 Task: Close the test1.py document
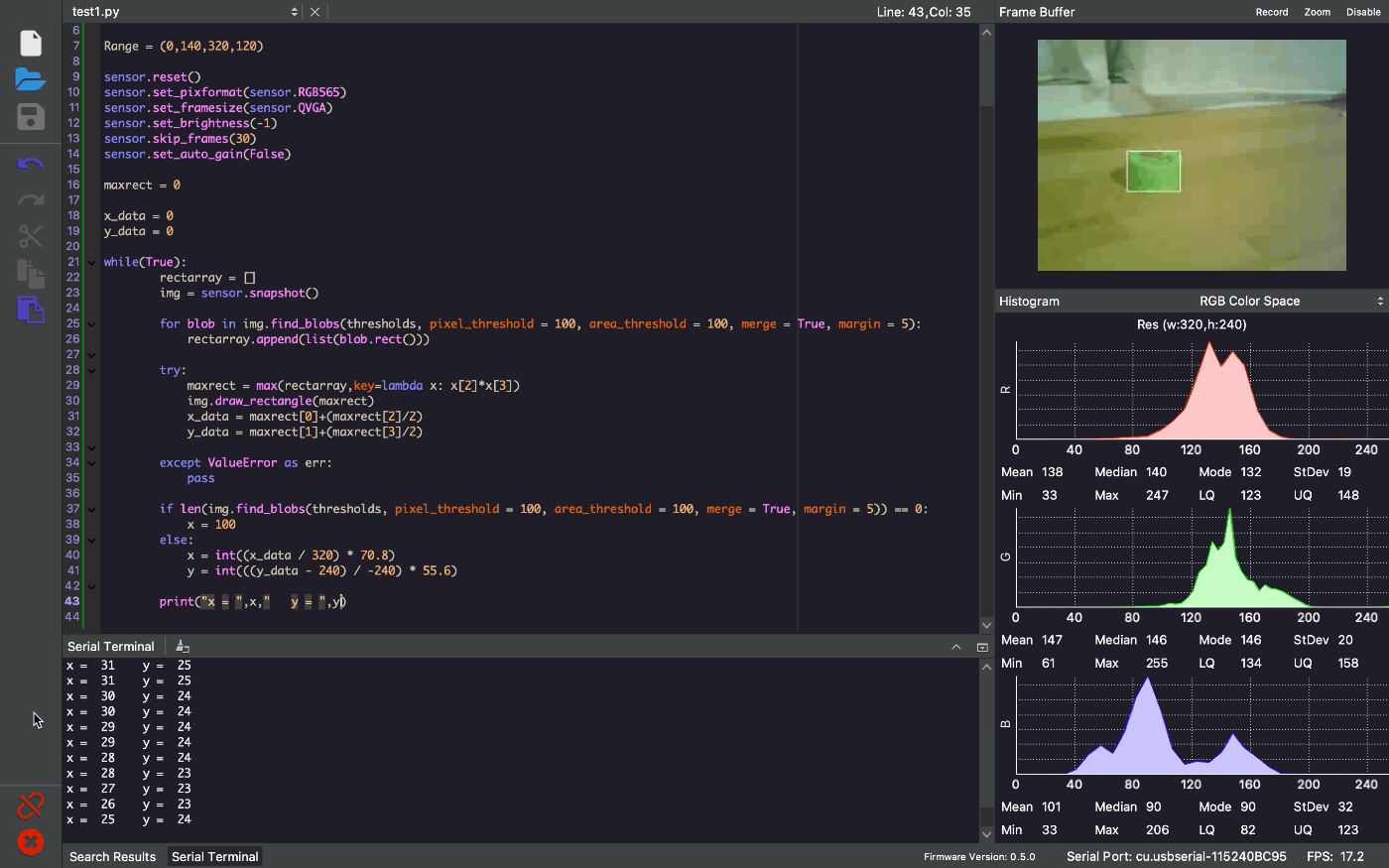coord(315,12)
